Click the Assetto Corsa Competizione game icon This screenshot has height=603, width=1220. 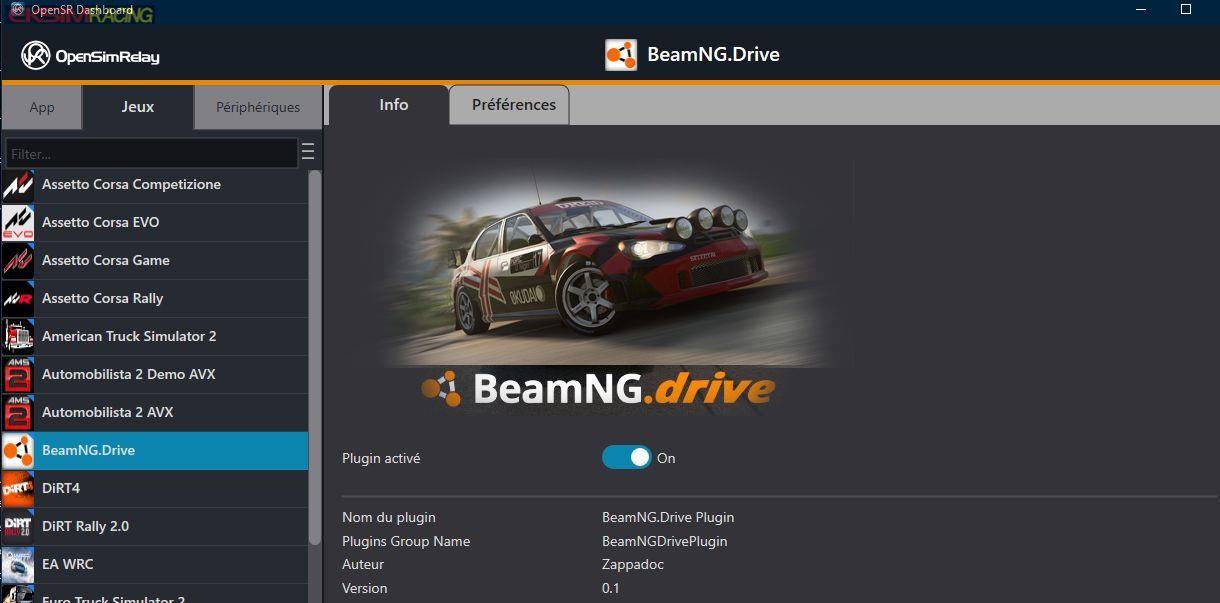coord(18,185)
